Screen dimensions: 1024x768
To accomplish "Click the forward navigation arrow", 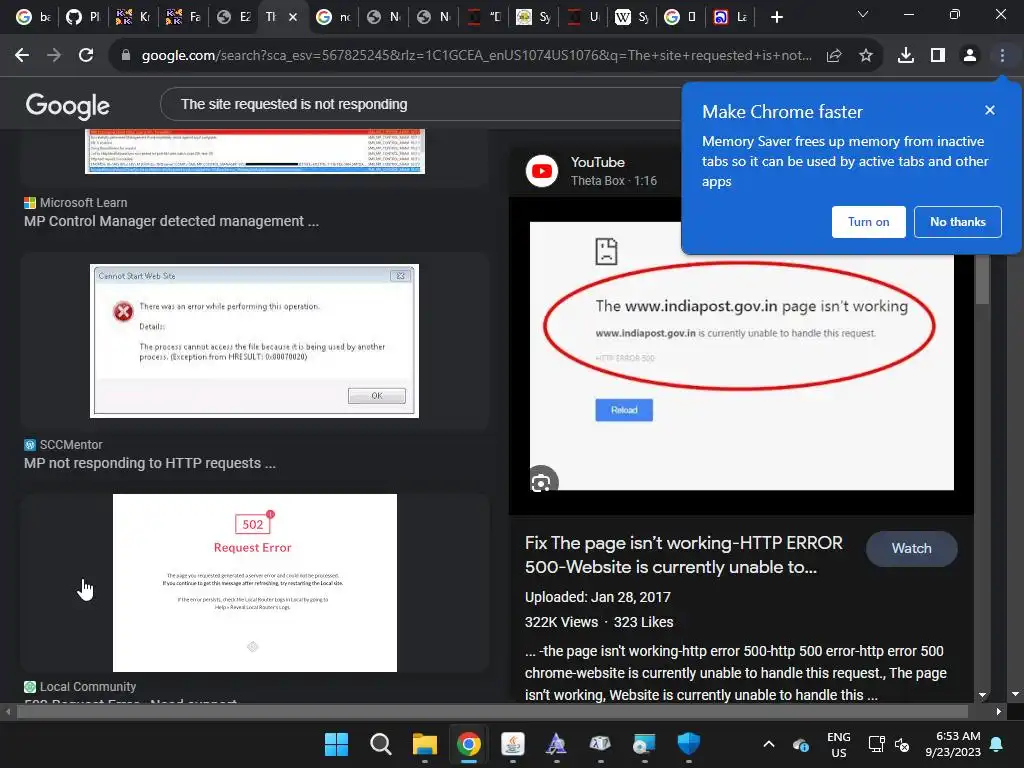I will pyautogui.click(x=54, y=56).
